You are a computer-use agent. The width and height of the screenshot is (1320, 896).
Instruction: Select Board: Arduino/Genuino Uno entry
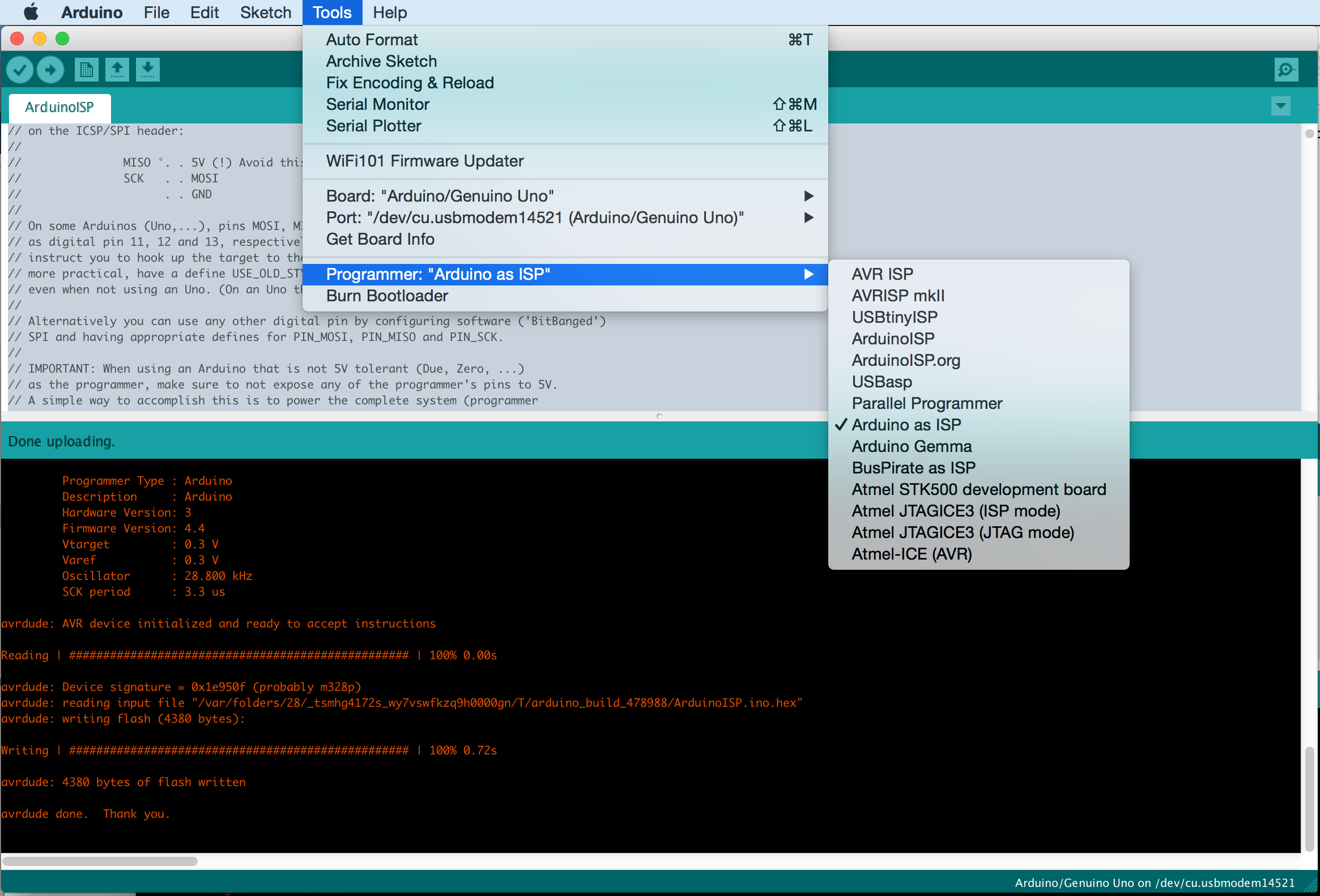tap(565, 196)
